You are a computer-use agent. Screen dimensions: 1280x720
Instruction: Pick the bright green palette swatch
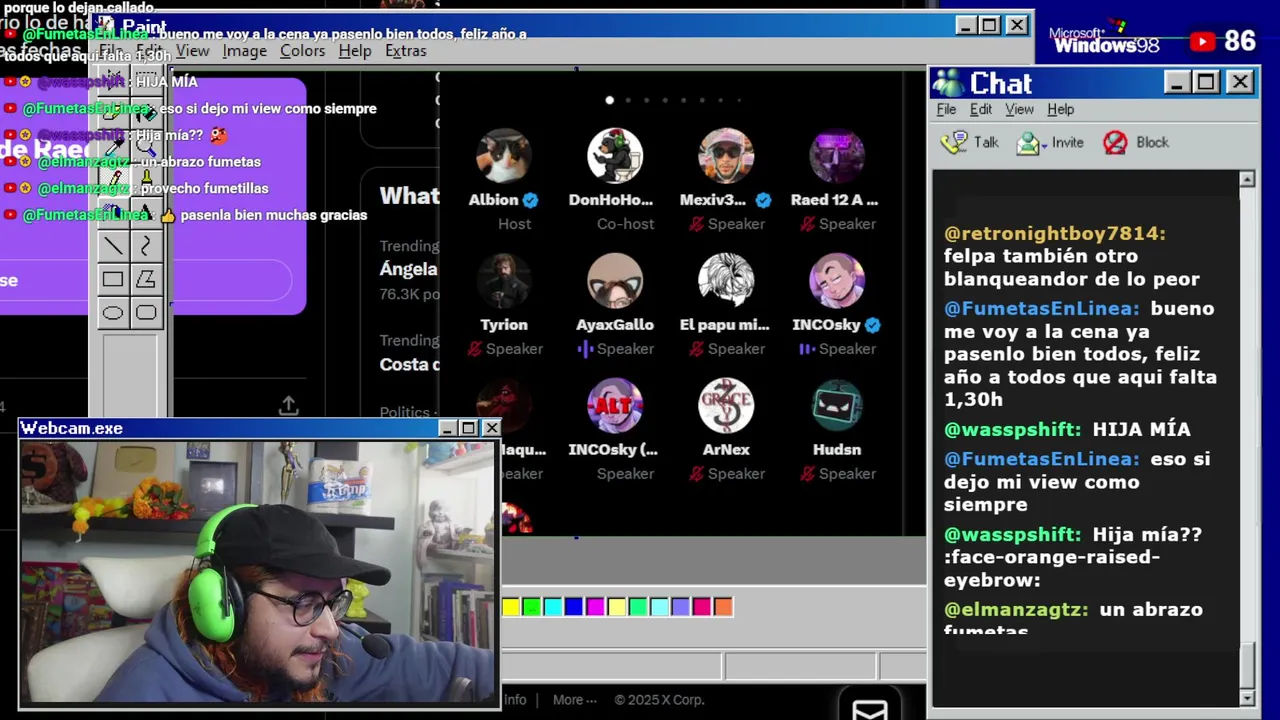click(x=532, y=607)
